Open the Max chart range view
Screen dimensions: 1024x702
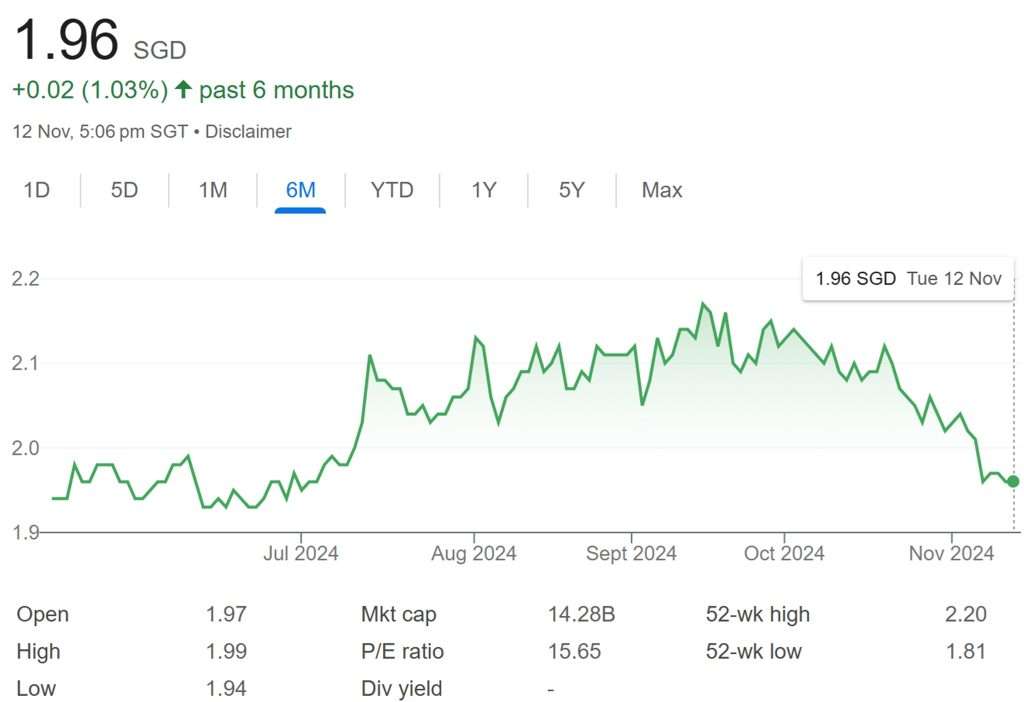pos(661,190)
